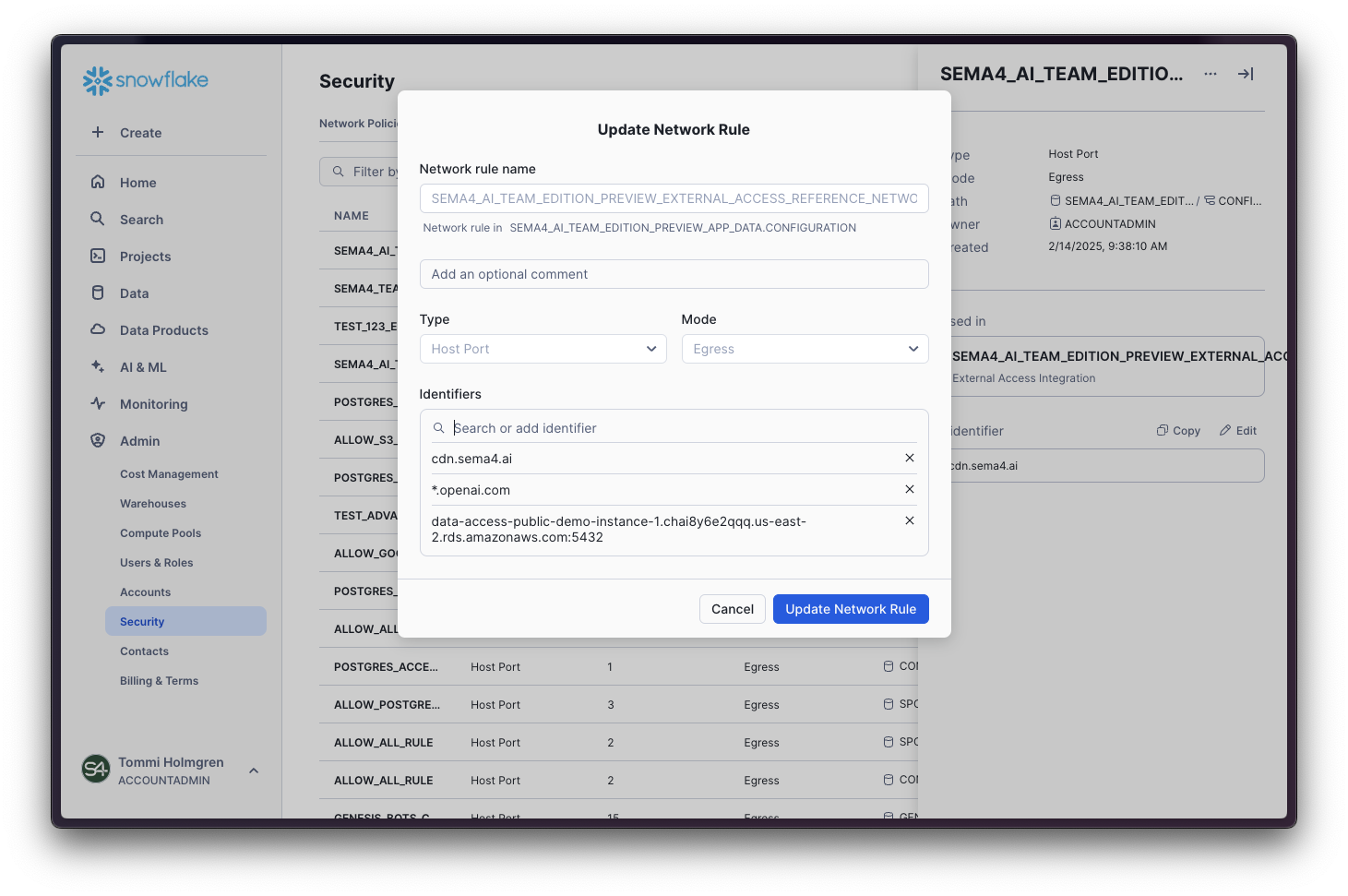Go to Compute Pools

click(161, 533)
